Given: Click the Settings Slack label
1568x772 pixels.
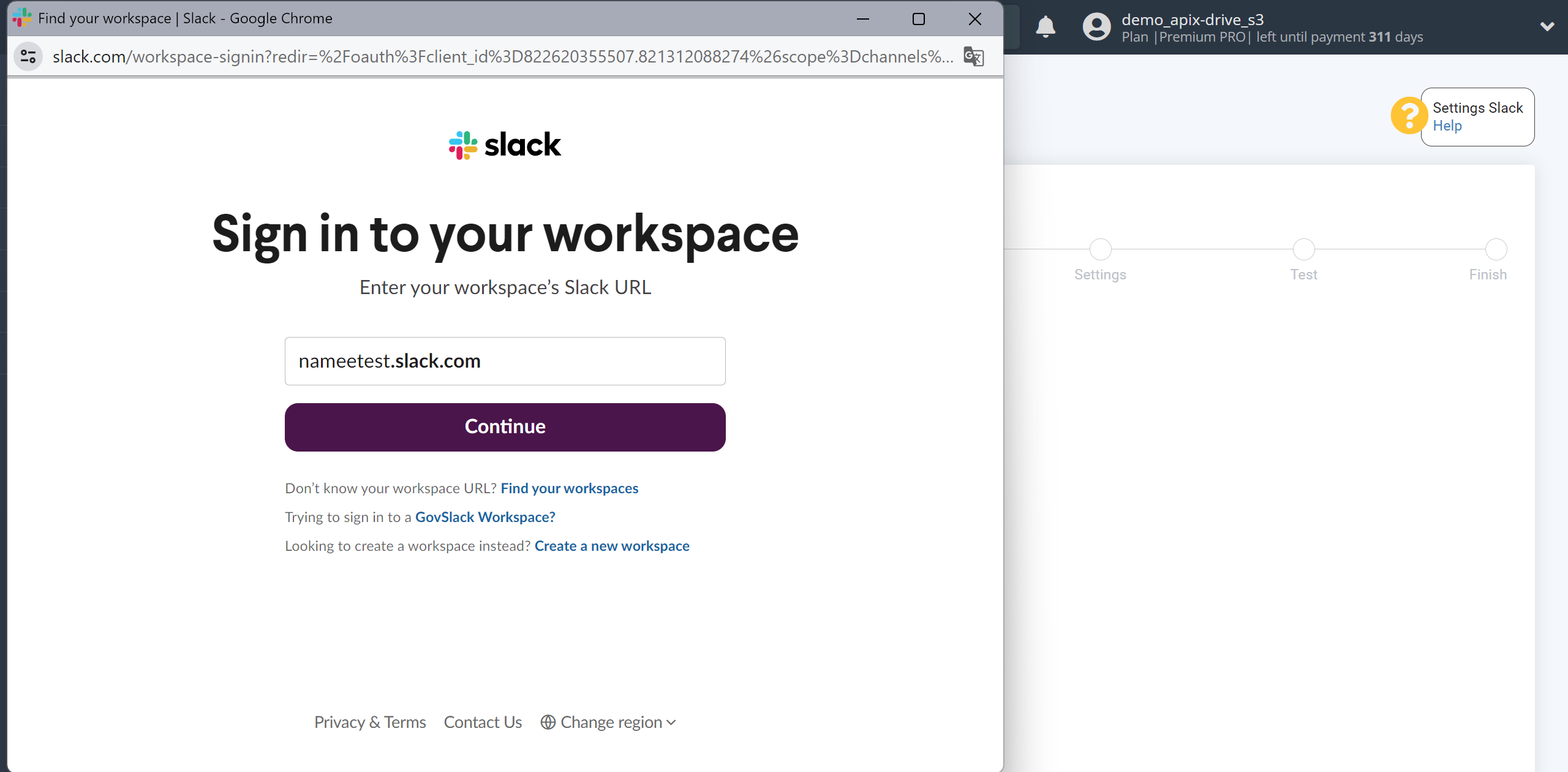Looking at the screenshot, I should click(1478, 107).
